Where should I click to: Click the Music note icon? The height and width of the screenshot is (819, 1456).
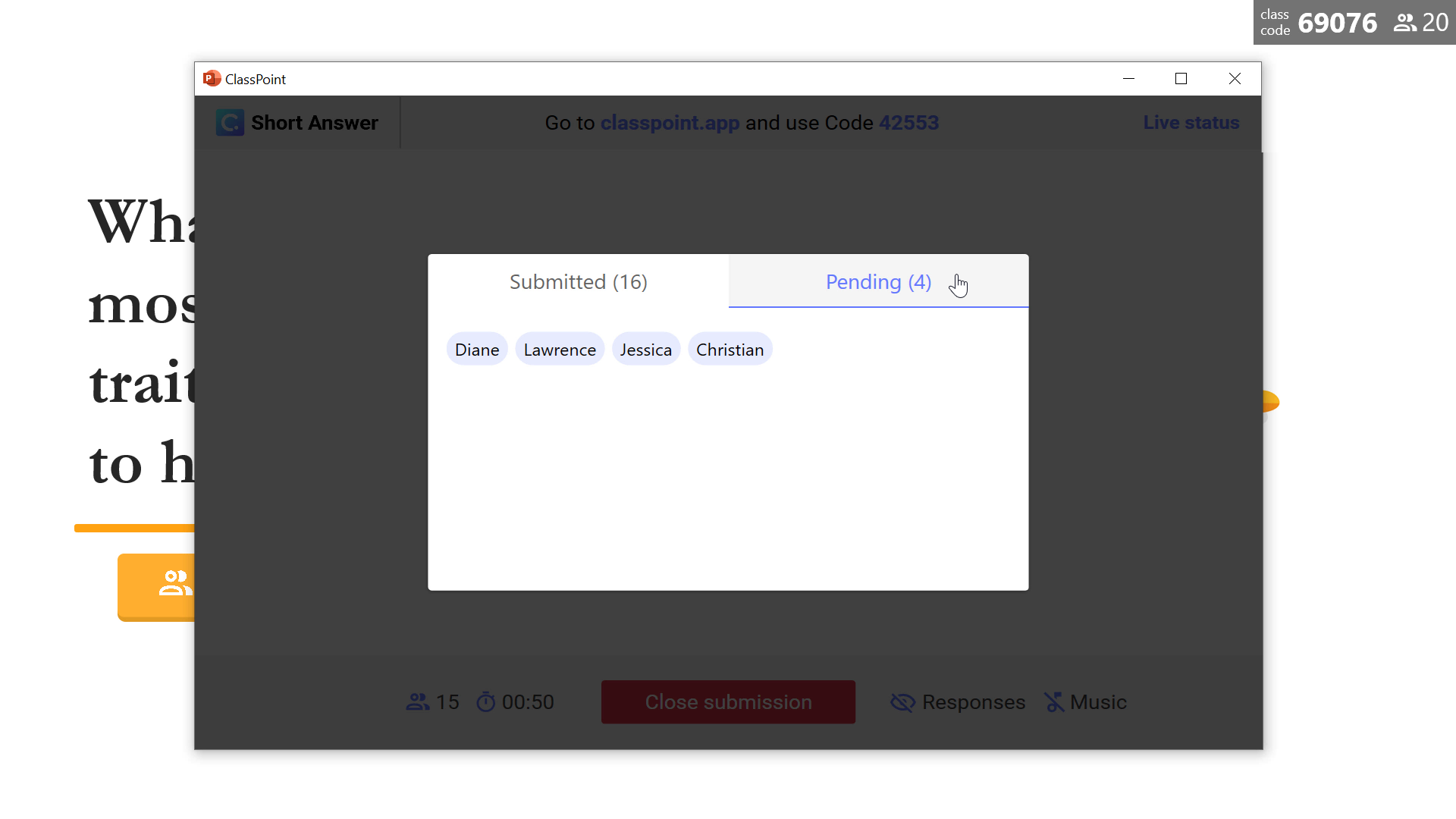click(x=1054, y=700)
